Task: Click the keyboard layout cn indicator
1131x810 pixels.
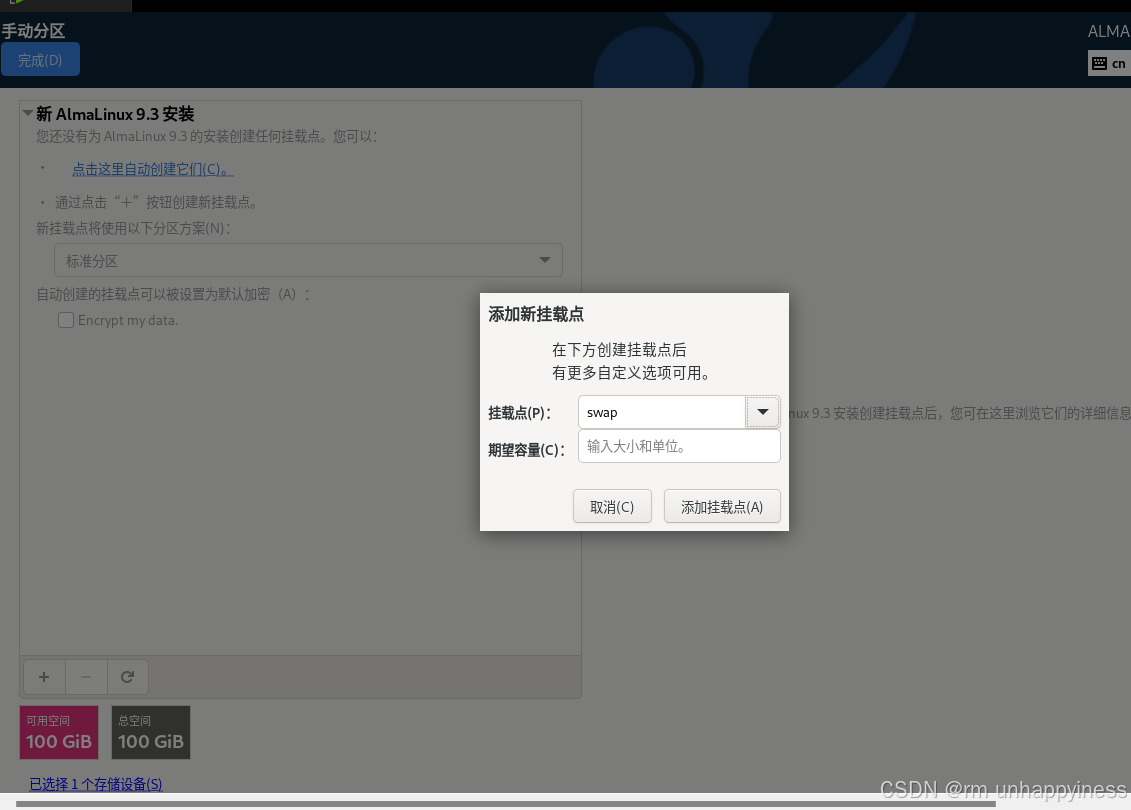Action: 1109,63
